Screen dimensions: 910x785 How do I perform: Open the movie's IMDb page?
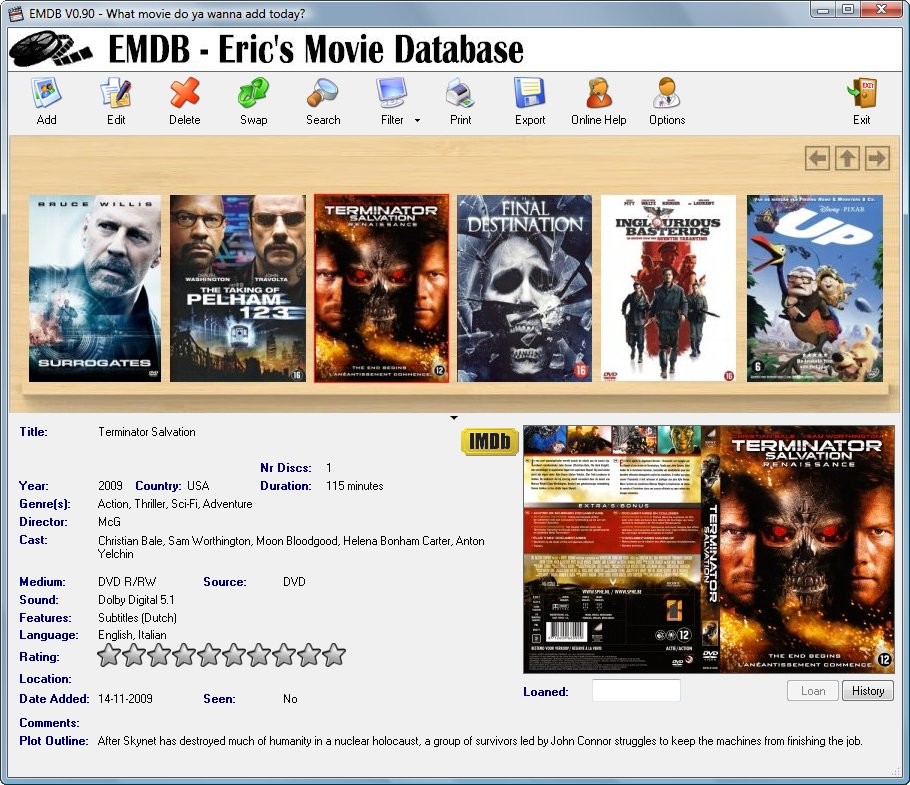[x=489, y=440]
